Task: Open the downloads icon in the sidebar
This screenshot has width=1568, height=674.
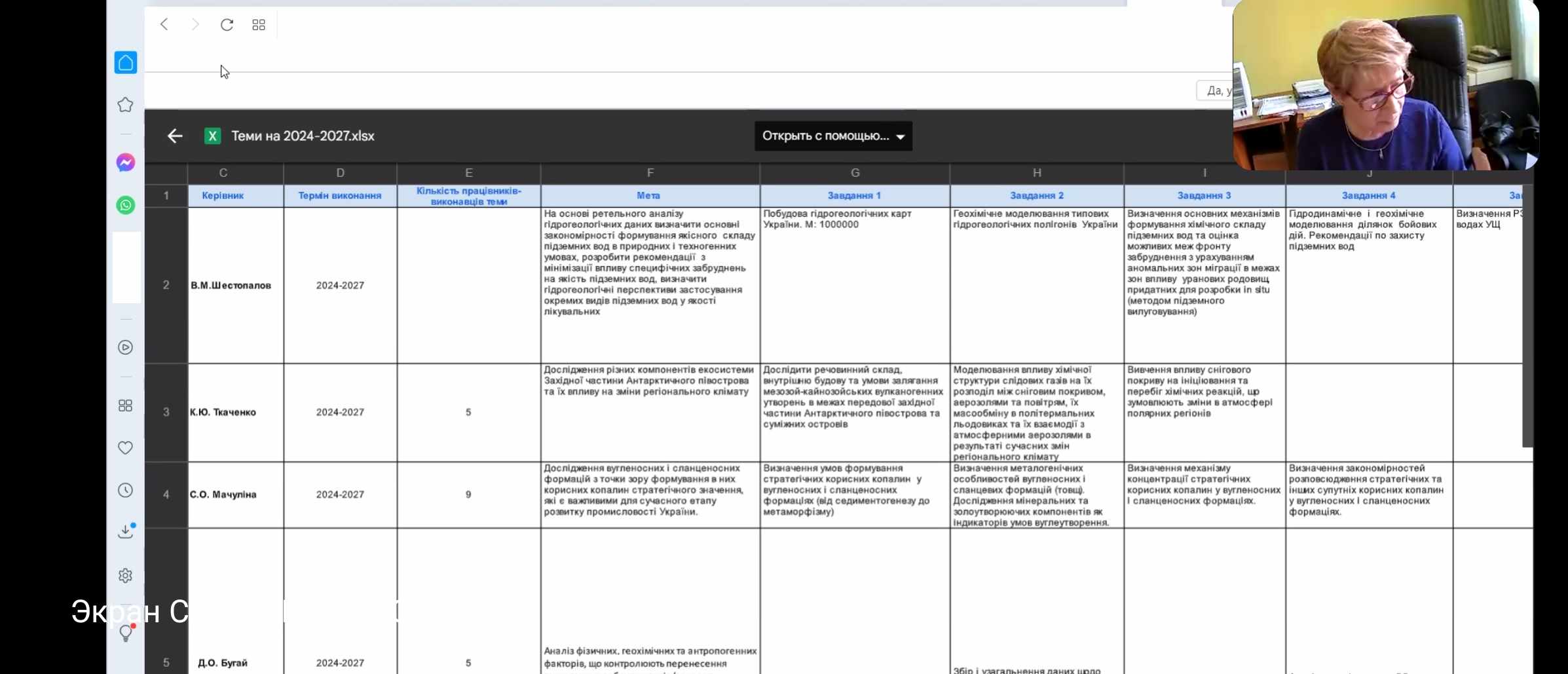Action: click(x=126, y=531)
